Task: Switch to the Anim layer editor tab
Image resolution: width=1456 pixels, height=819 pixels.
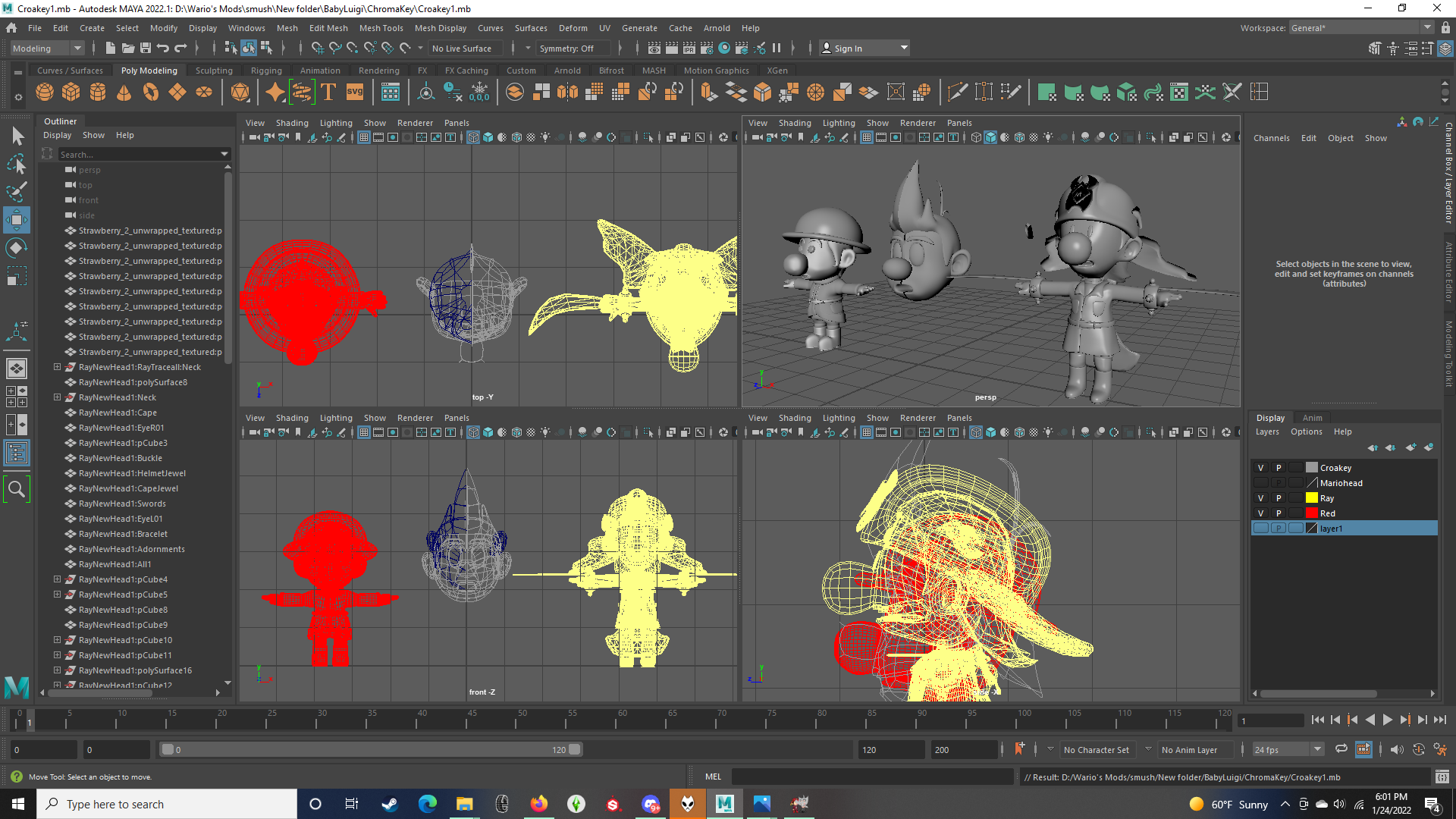Action: [x=1312, y=418]
